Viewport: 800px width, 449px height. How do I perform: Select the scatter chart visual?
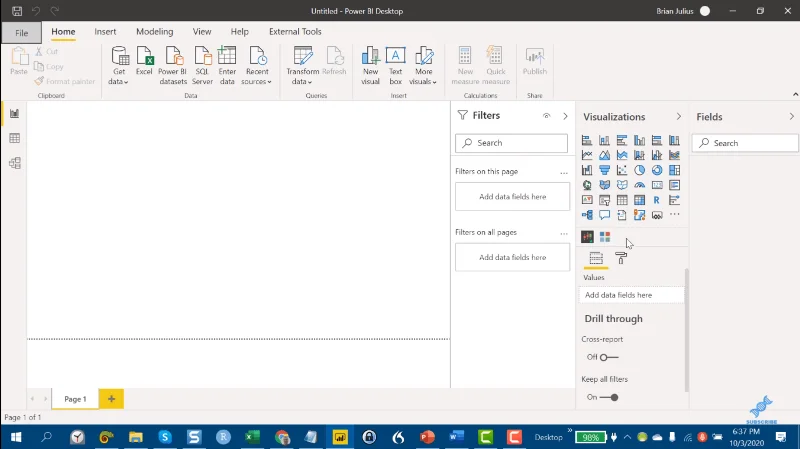[622, 170]
